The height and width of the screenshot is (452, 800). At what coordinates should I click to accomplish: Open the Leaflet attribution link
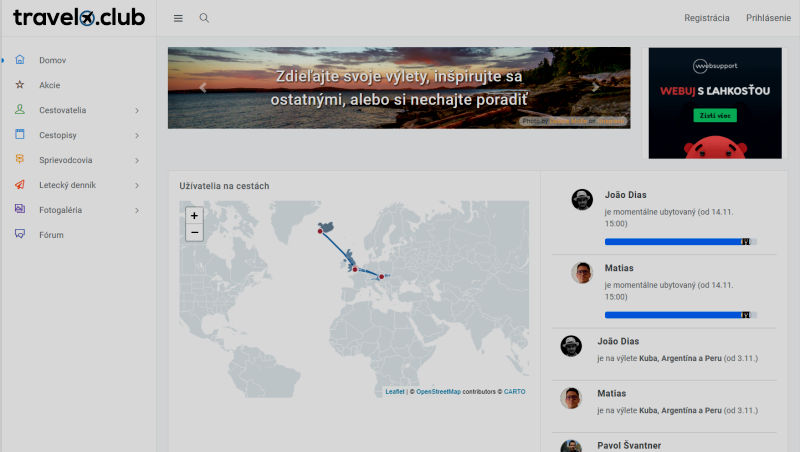point(394,392)
